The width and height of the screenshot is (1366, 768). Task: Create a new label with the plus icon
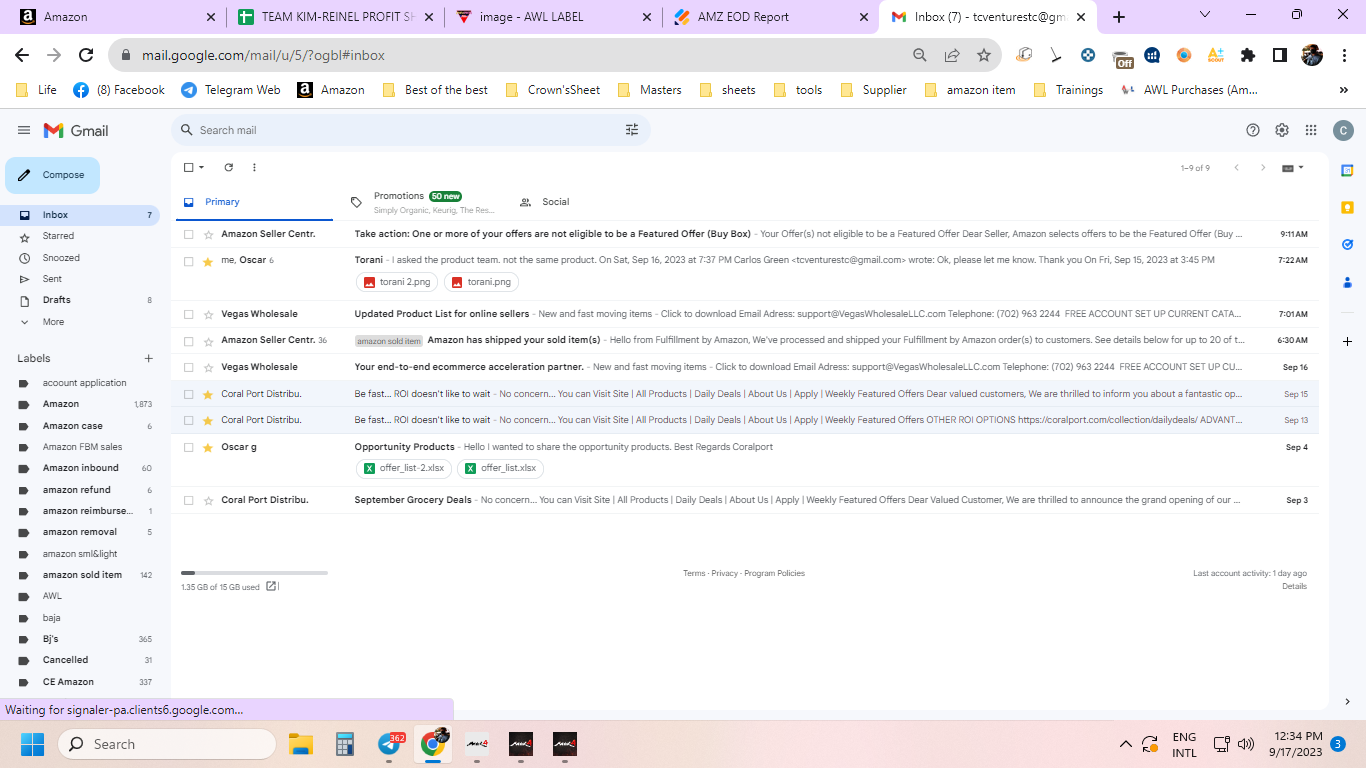pyautogui.click(x=149, y=358)
